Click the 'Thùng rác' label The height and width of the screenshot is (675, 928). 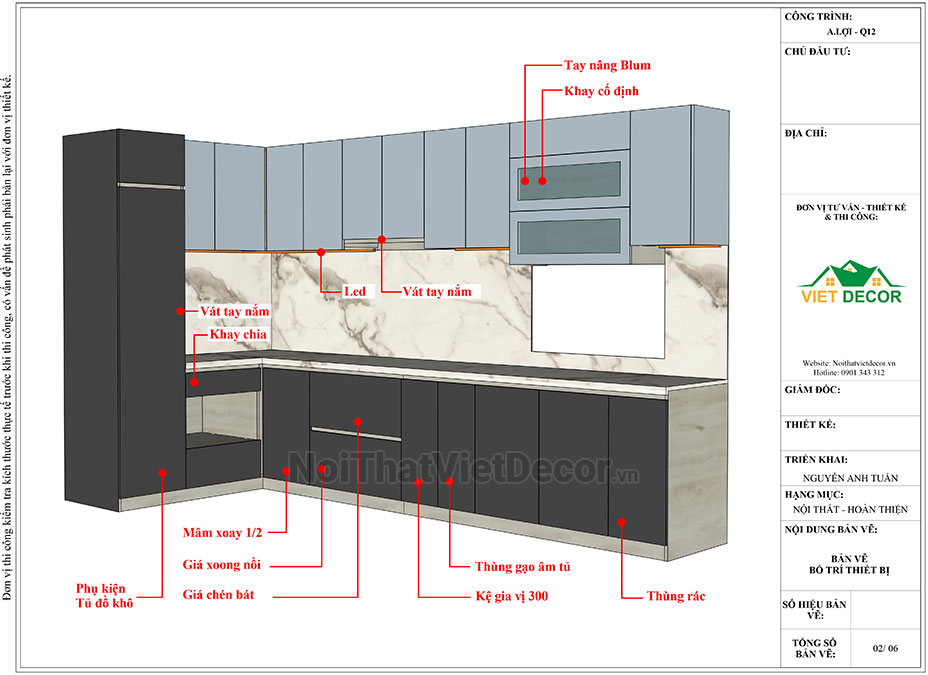click(x=676, y=596)
